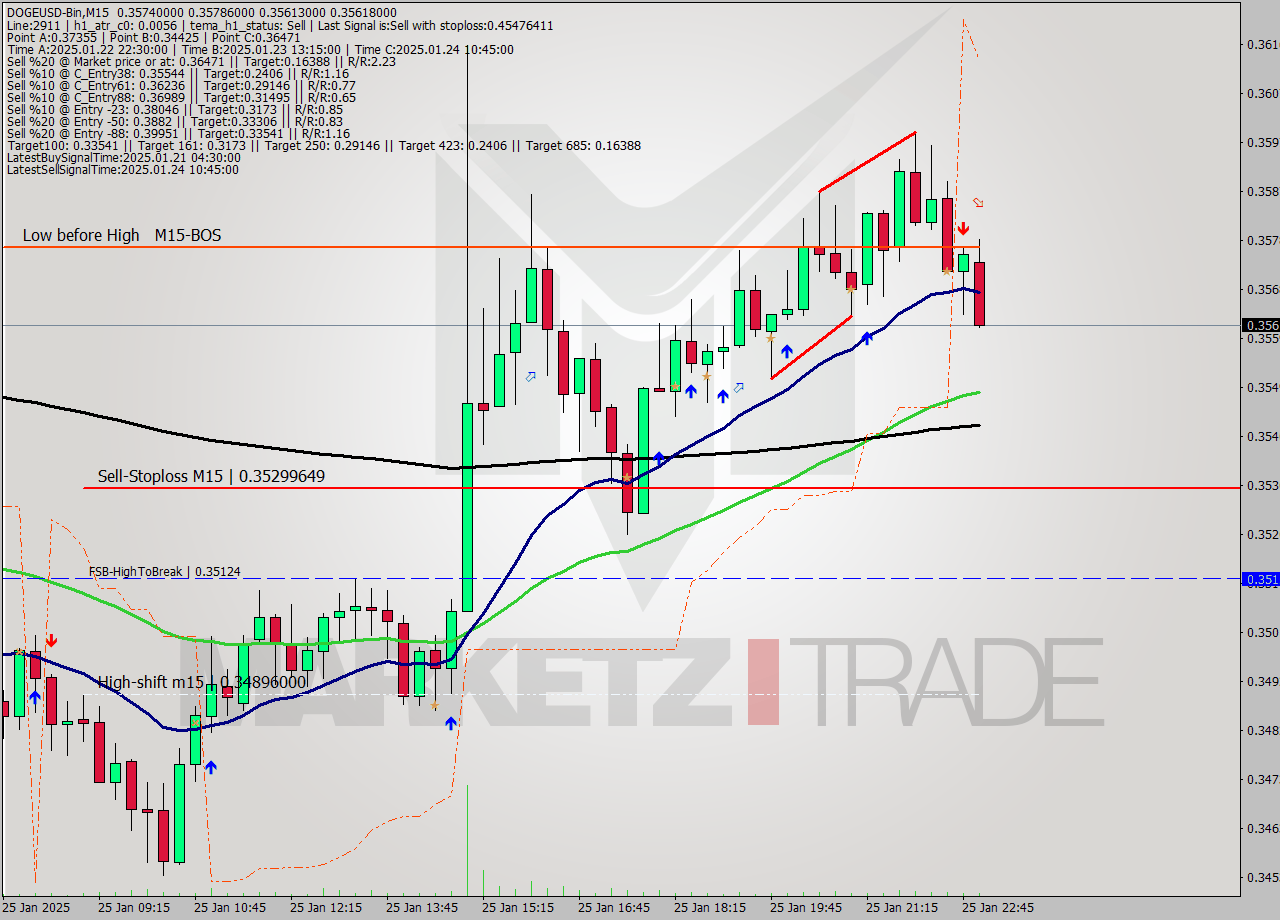Image resolution: width=1280 pixels, height=920 pixels.
Task: Click the '25 Jan 16:45' time label
Action: (614, 908)
